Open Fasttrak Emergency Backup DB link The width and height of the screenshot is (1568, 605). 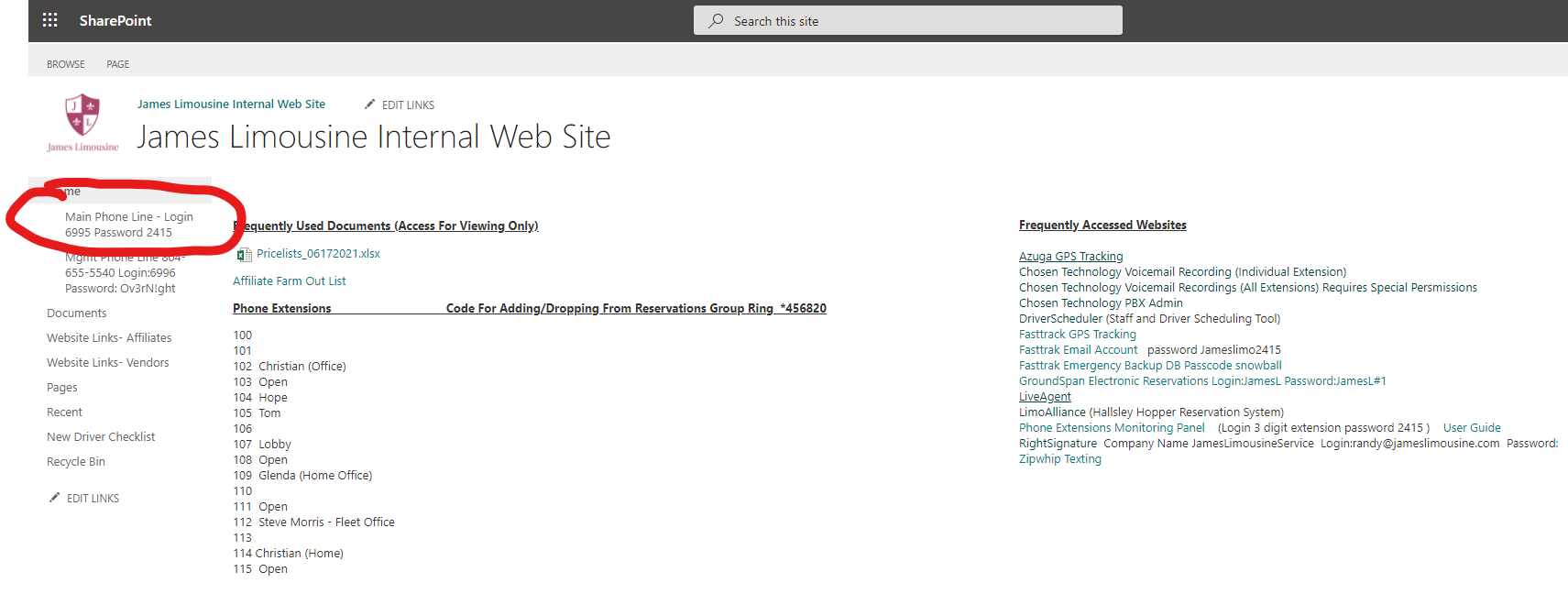tap(1150, 366)
